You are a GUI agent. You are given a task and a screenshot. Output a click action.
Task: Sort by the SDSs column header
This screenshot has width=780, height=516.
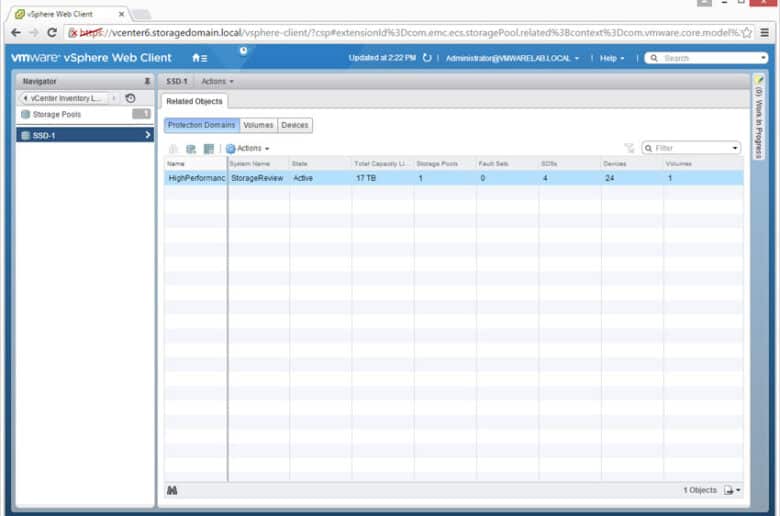[570, 164]
